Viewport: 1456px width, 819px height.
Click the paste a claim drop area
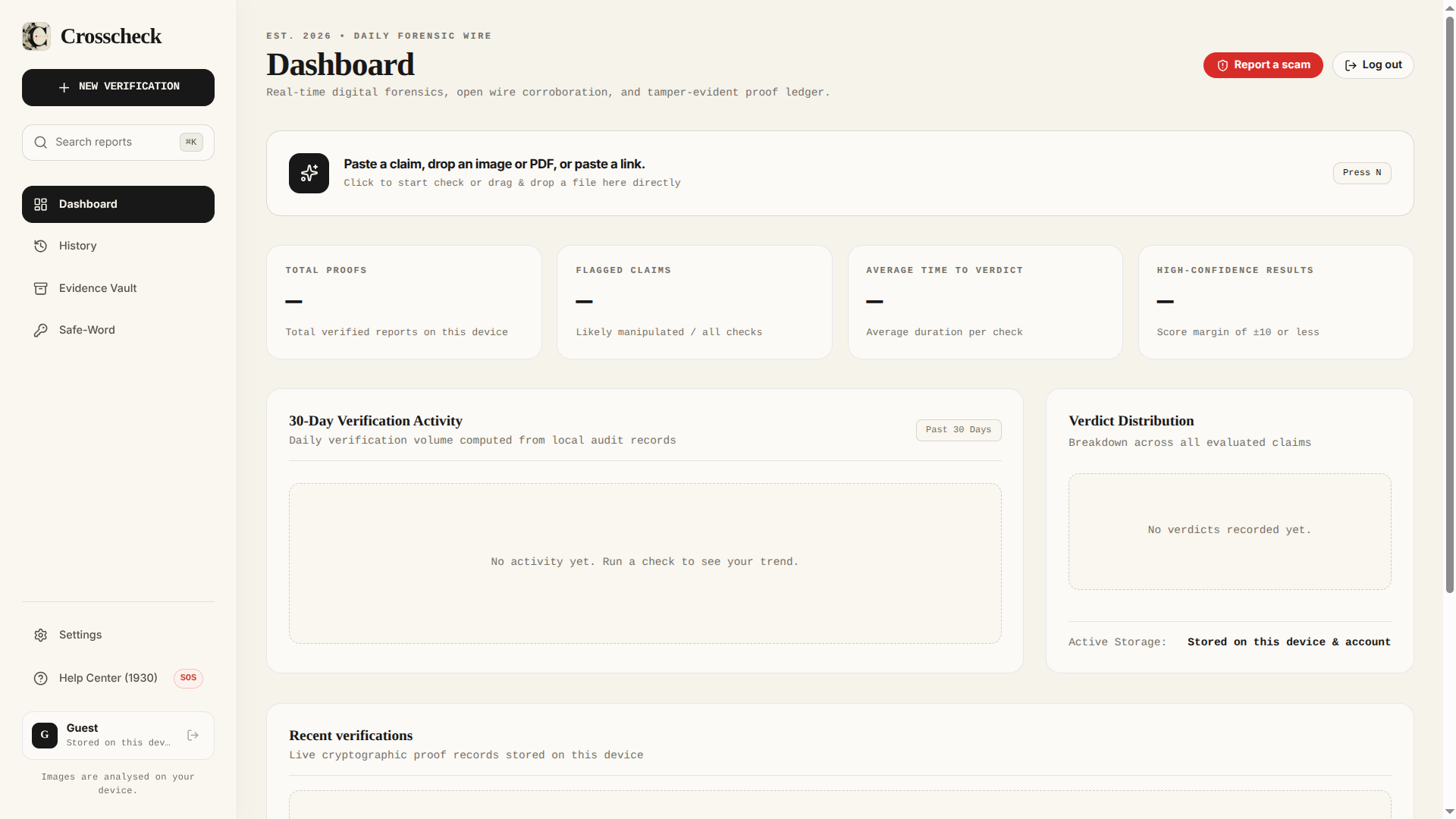(839, 174)
